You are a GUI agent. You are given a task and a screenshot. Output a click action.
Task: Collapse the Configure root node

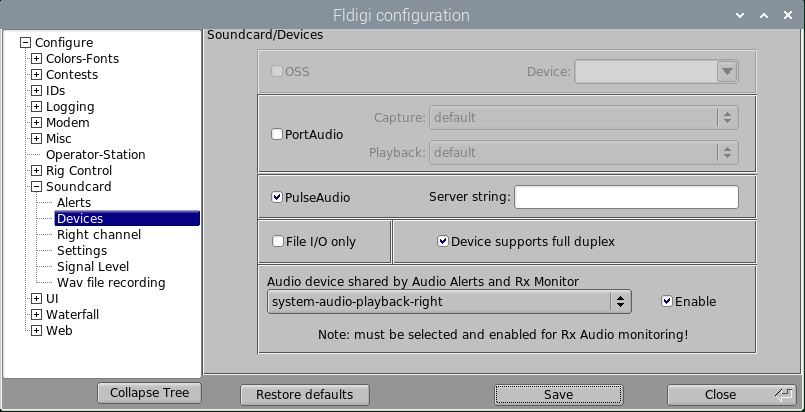(x=25, y=43)
